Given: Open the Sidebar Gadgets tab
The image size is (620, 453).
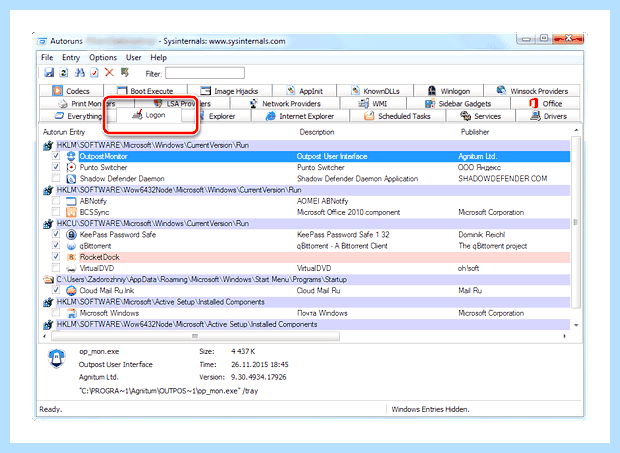Looking at the screenshot, I should 458,104.
